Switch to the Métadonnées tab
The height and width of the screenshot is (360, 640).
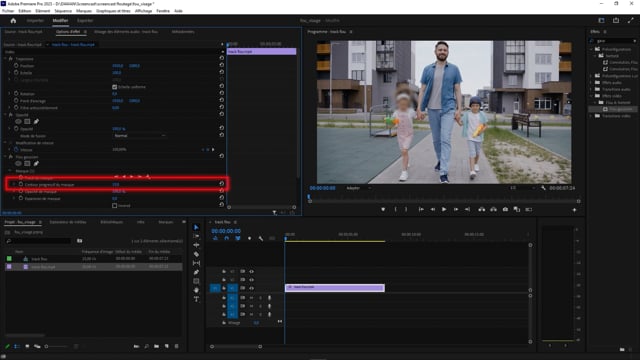(x=183, y=31)
